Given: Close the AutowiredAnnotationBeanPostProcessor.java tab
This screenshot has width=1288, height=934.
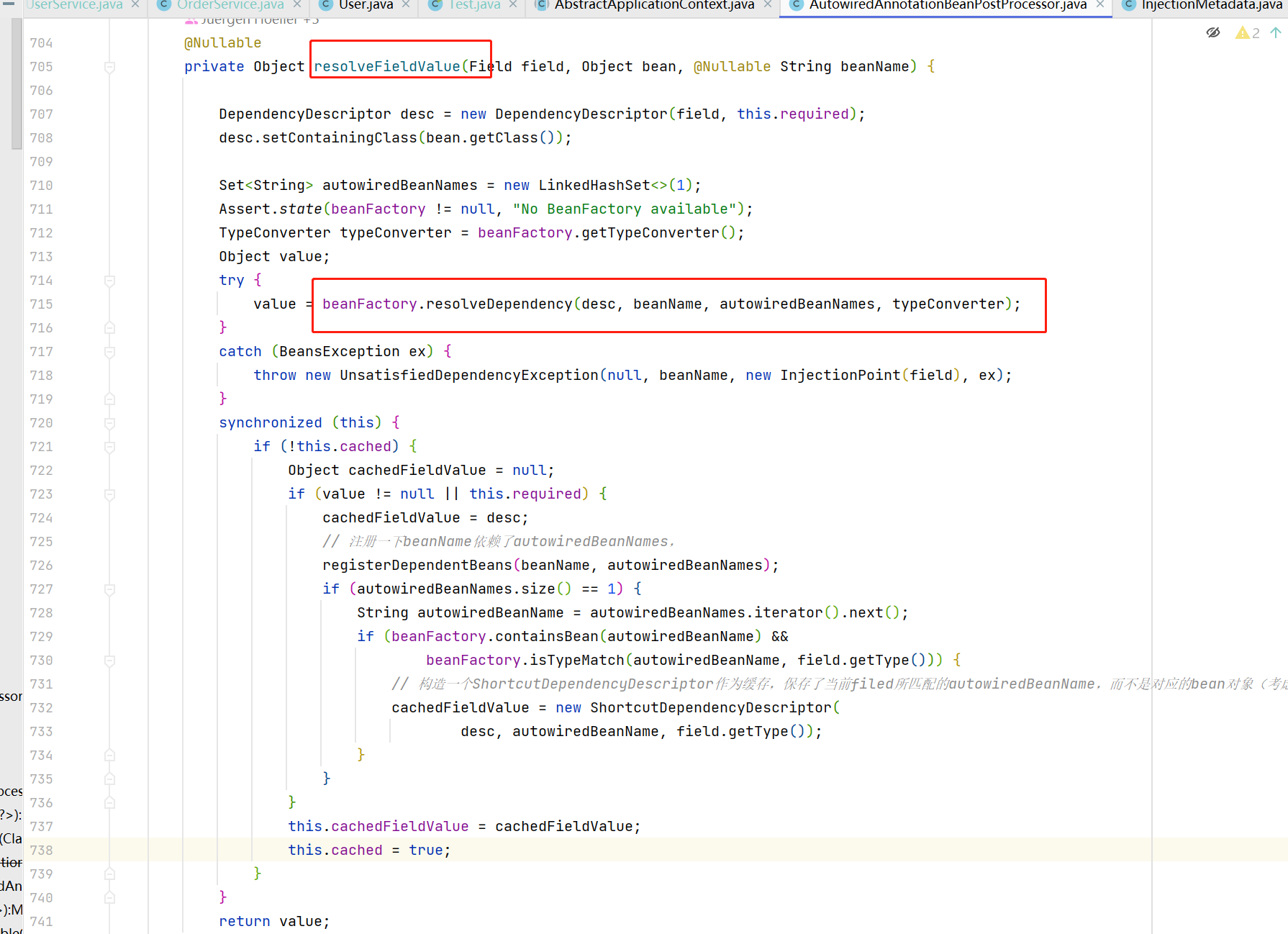Looking at the screenshot, I should [x=1100, y=4].
